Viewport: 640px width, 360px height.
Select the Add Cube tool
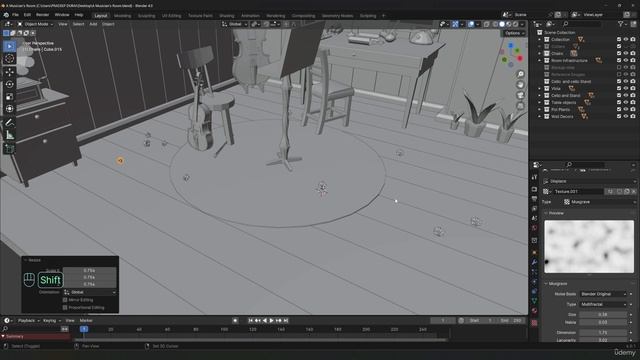coord(9,149)
